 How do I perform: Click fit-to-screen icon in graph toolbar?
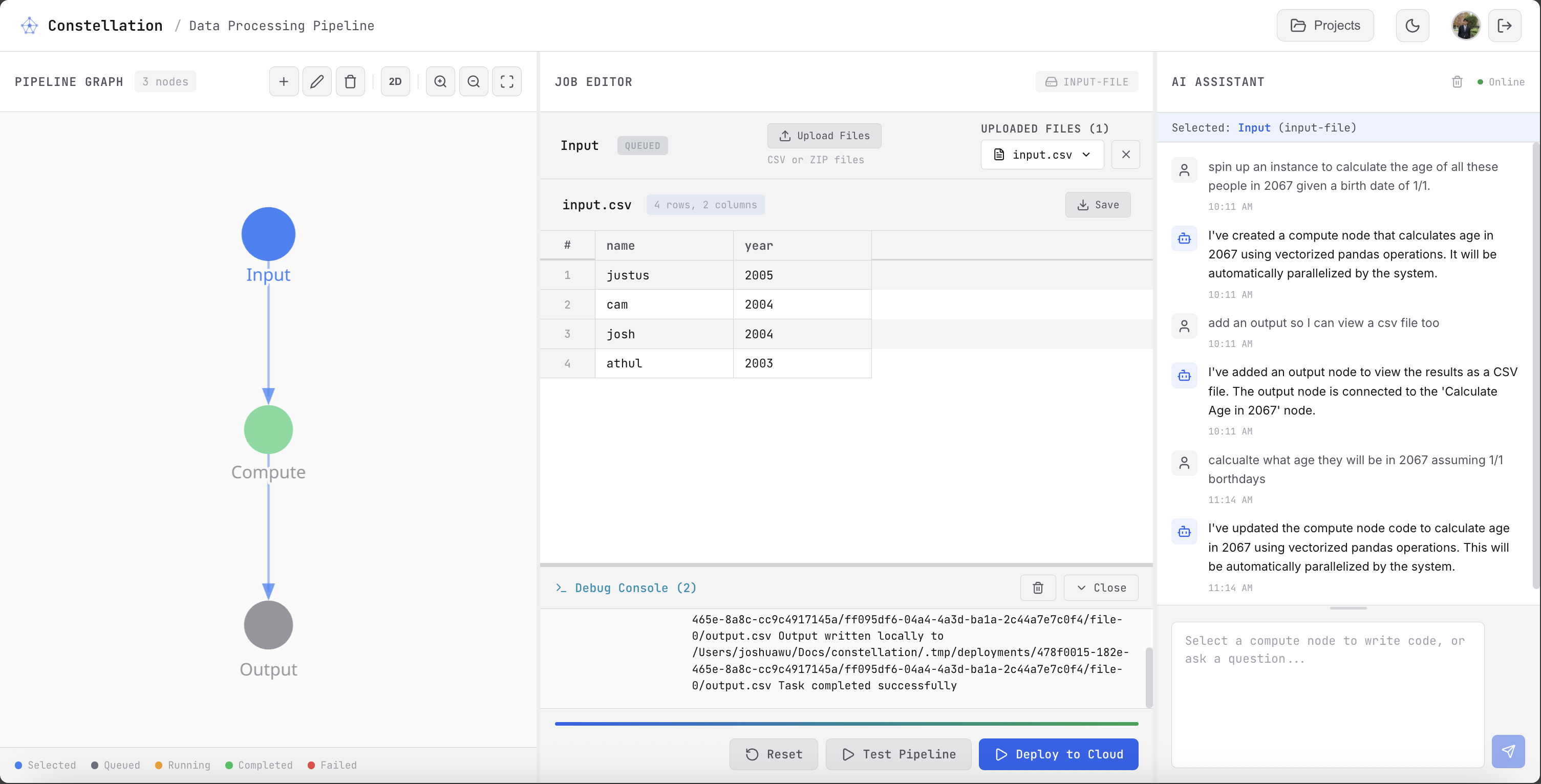point(507,81)
